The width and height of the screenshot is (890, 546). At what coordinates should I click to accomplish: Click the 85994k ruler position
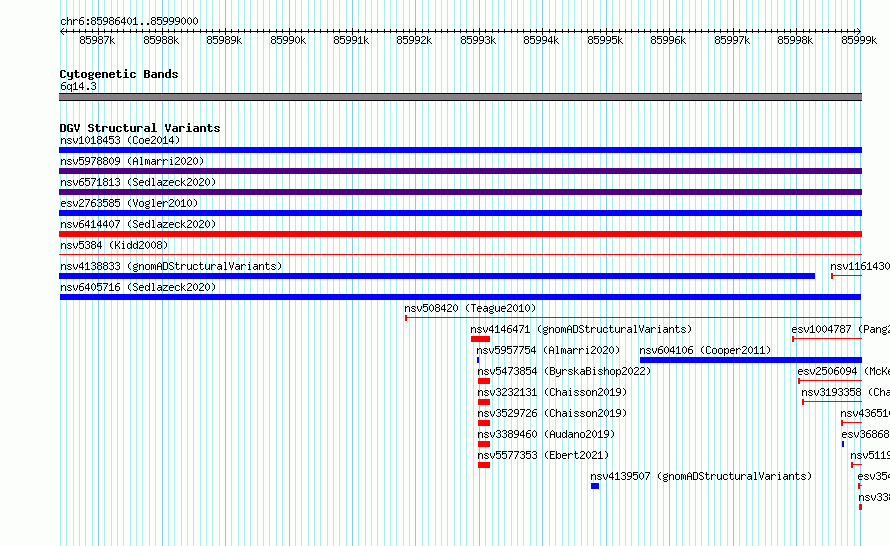coord(541,40)
